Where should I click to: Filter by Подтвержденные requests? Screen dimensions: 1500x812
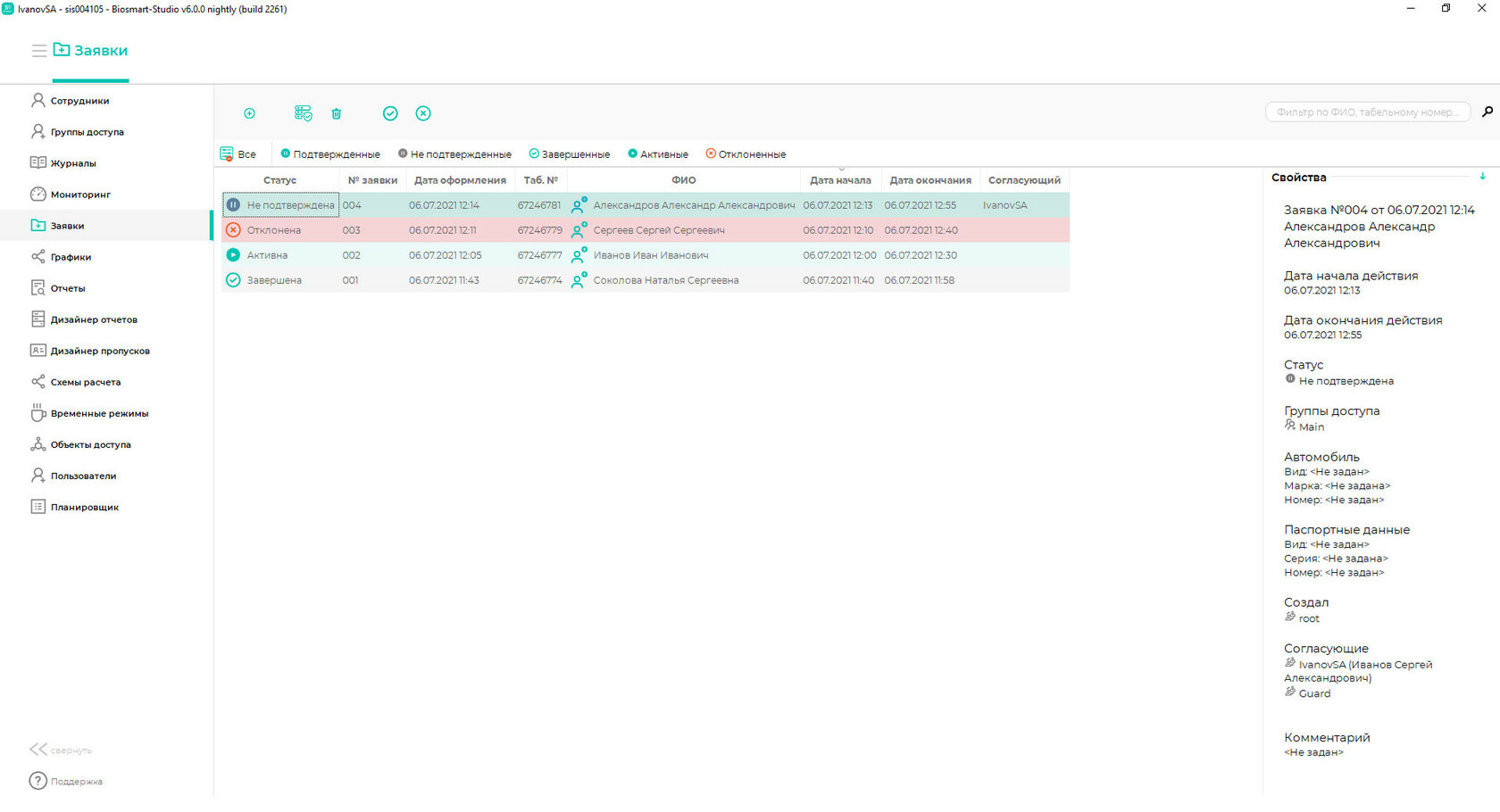click(x=330, y=153)
